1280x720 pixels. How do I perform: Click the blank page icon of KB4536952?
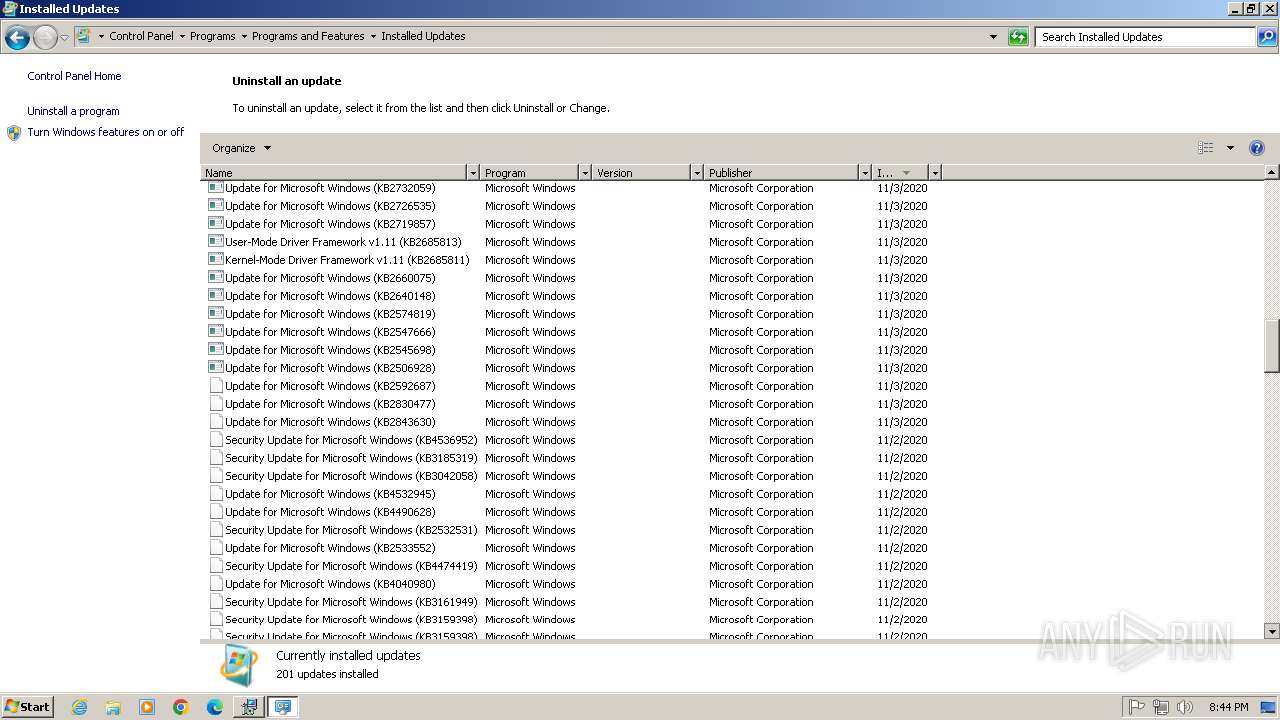tap(216, 440)
